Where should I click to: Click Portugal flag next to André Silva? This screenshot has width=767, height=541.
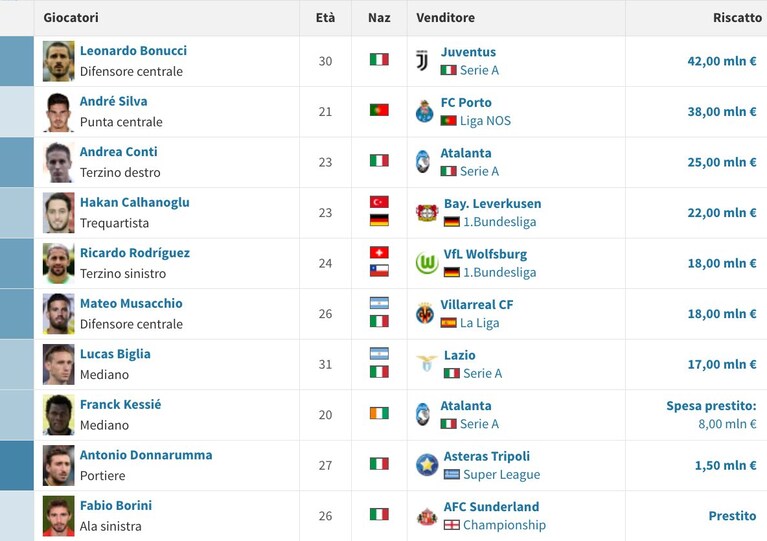point(379,110)
